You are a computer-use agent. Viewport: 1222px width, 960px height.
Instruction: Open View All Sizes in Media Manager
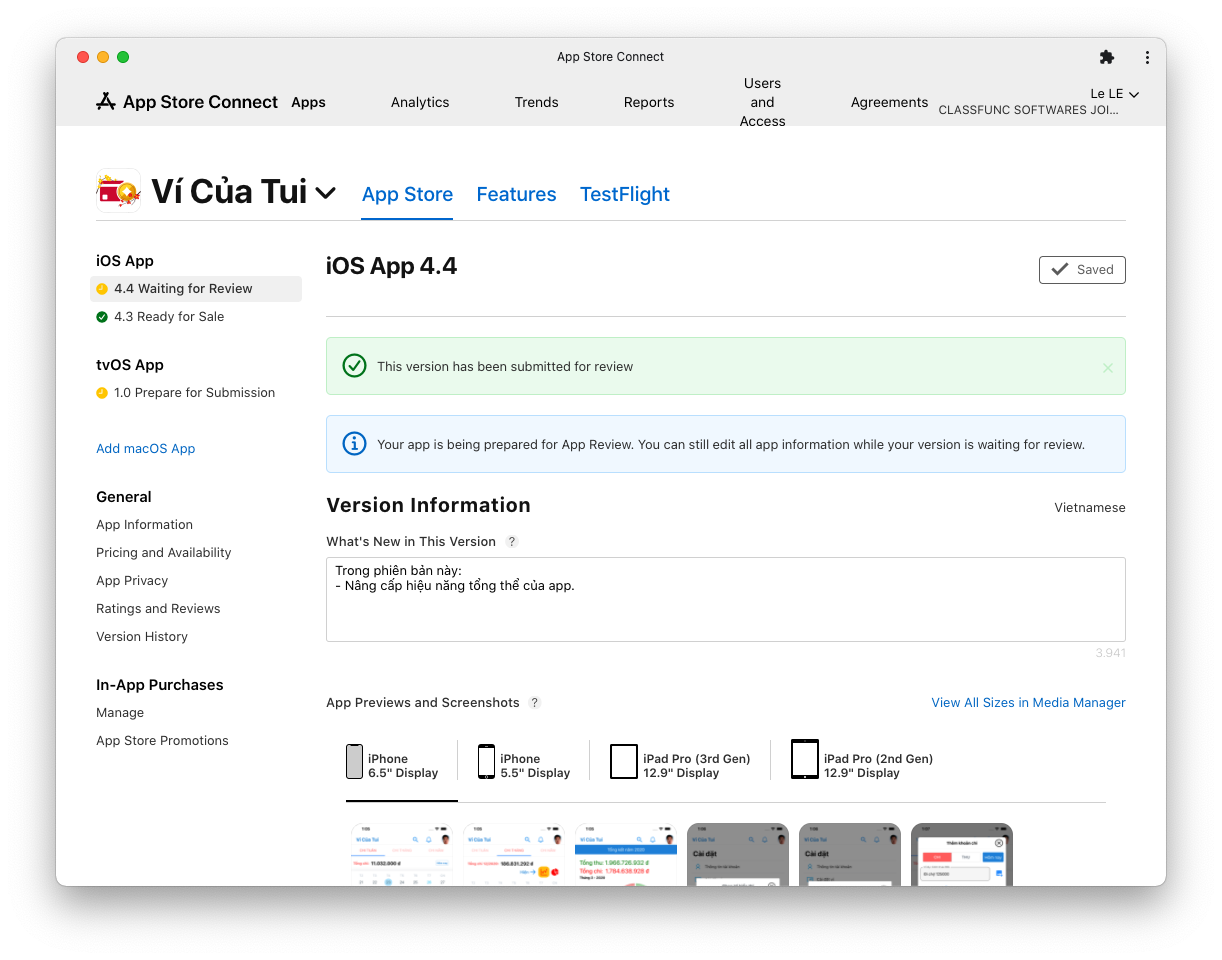pyautogui.click(x=1028, y=703)
